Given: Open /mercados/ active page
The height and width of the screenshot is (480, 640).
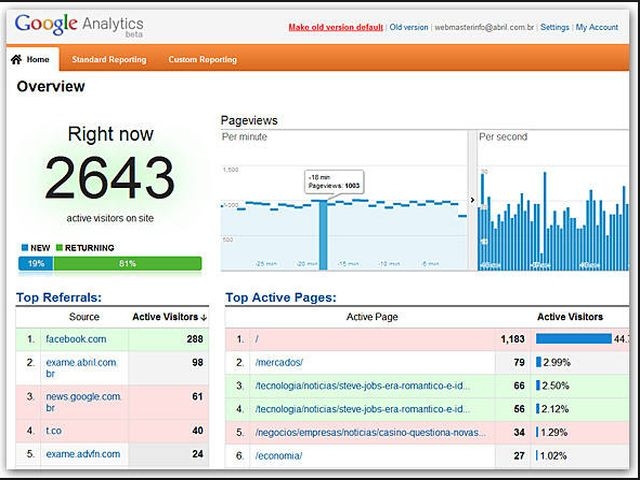Looking at the screenshot, I should 279,362.
